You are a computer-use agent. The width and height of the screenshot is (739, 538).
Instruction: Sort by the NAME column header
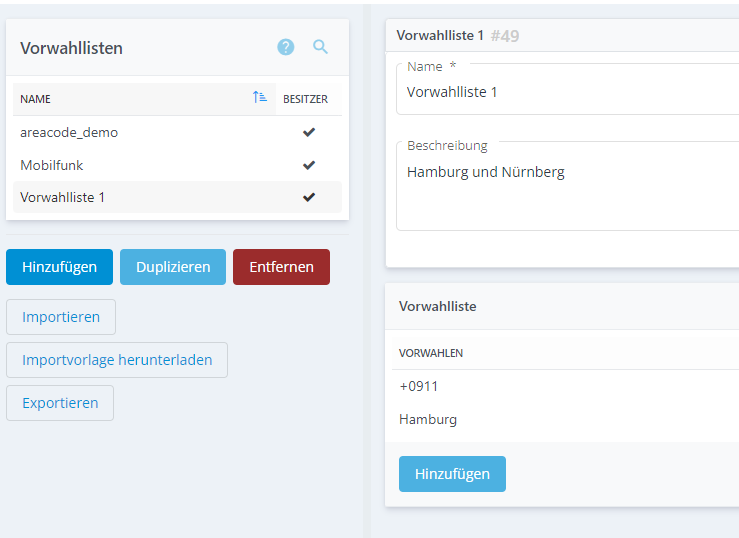[x=36, y=99]
